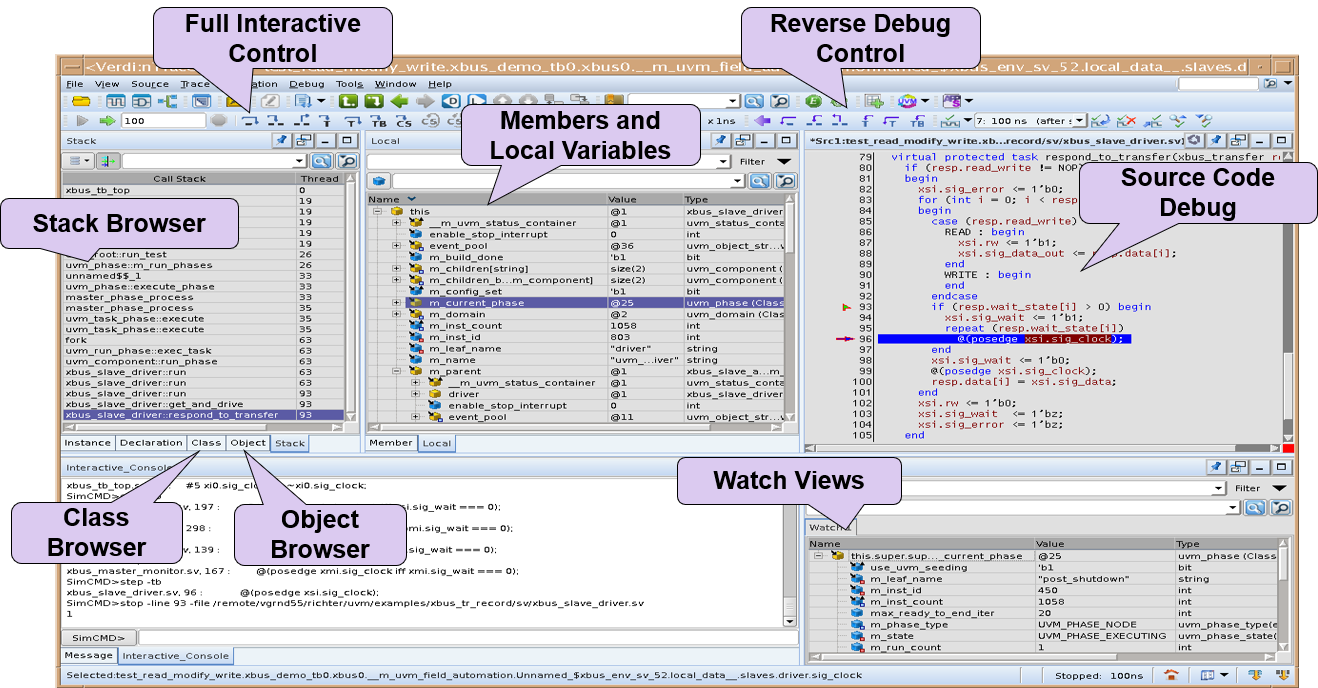Viewport: 1318px width, 688px height.
Task: Open the Stack panel search combo box
Action: [x=214, y=161]
